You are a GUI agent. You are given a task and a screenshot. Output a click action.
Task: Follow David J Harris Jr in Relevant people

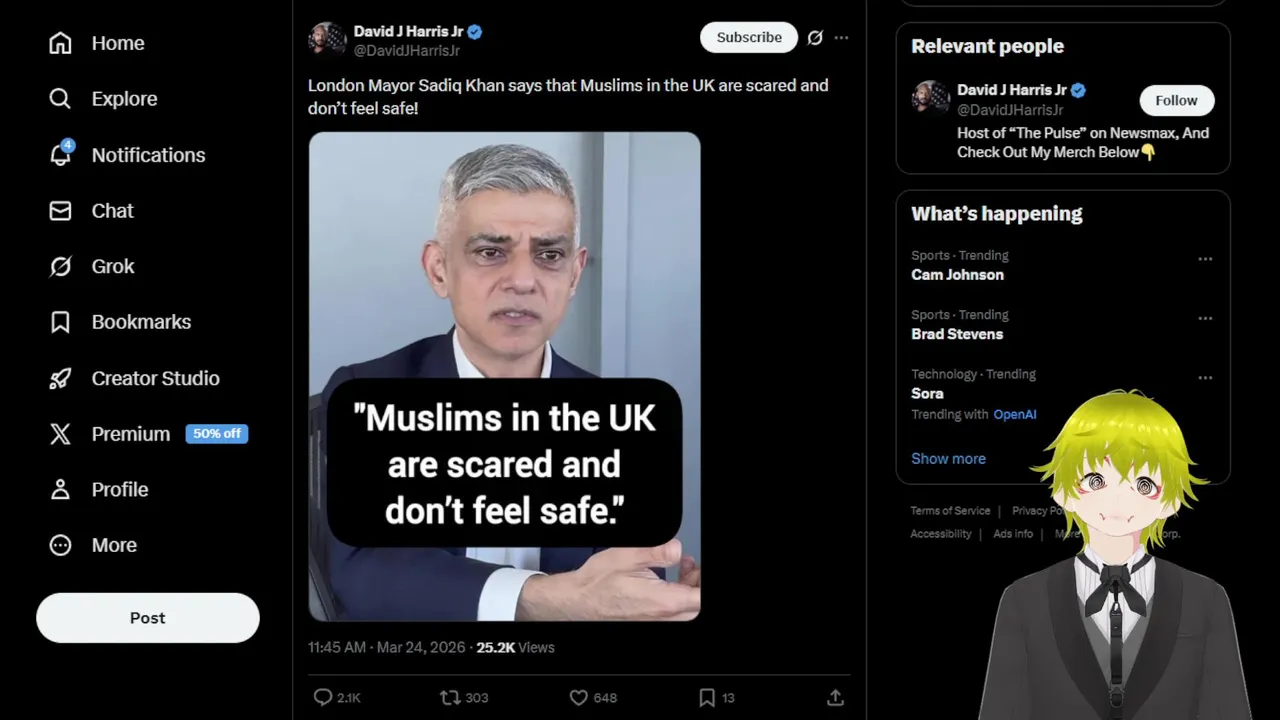pos(1176,100)
